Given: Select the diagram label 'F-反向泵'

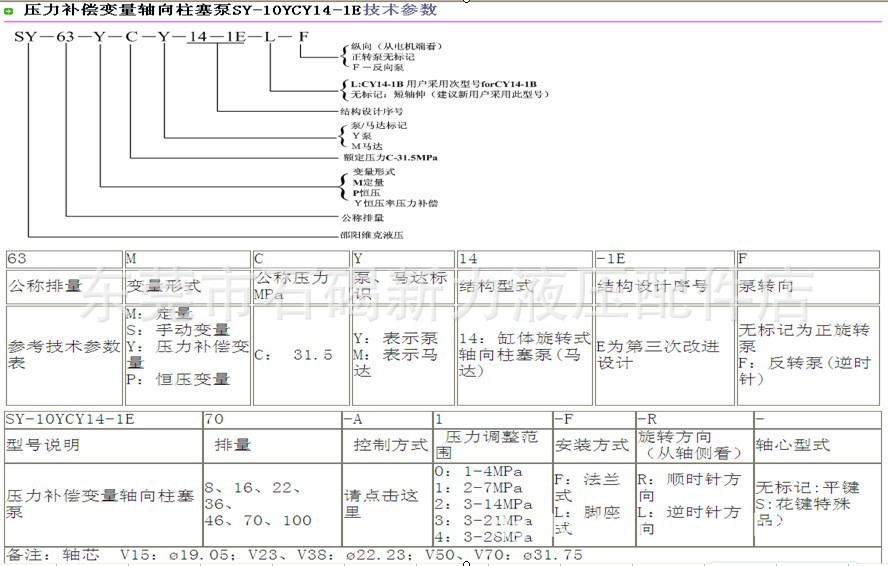Looking at the screenshot, I should click(378, 67).
